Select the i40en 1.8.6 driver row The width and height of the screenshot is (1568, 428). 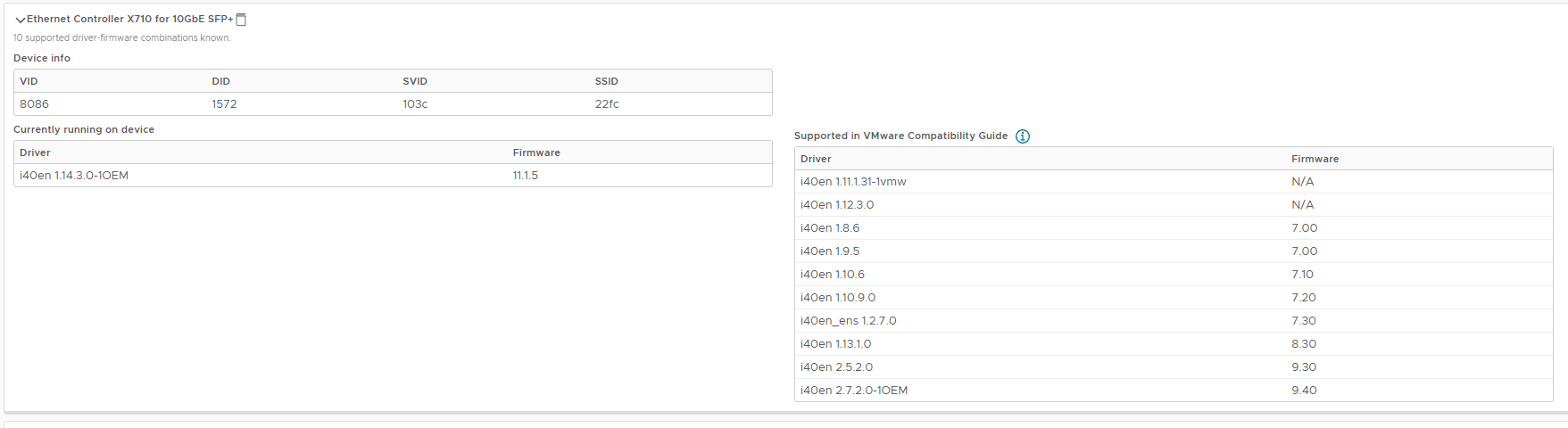tap(1174, 228)
